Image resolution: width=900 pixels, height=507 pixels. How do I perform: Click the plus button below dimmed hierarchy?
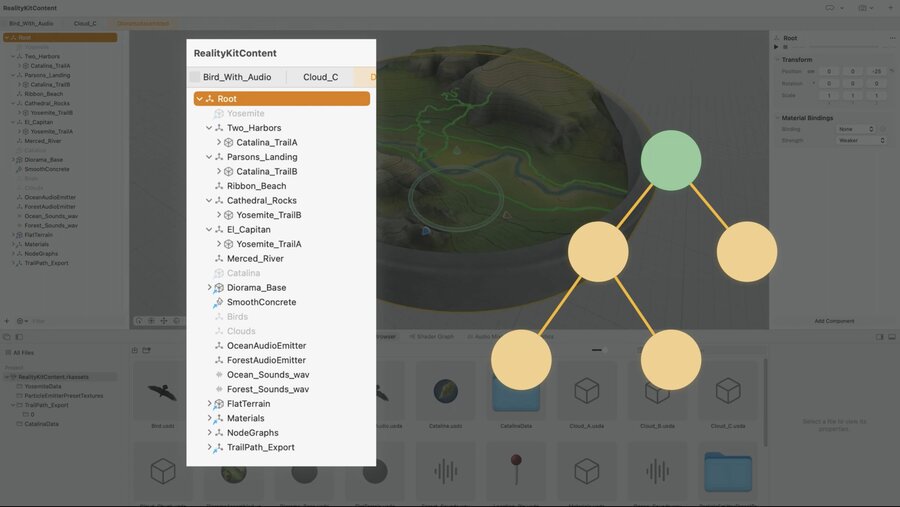click(x=7, y=321)
